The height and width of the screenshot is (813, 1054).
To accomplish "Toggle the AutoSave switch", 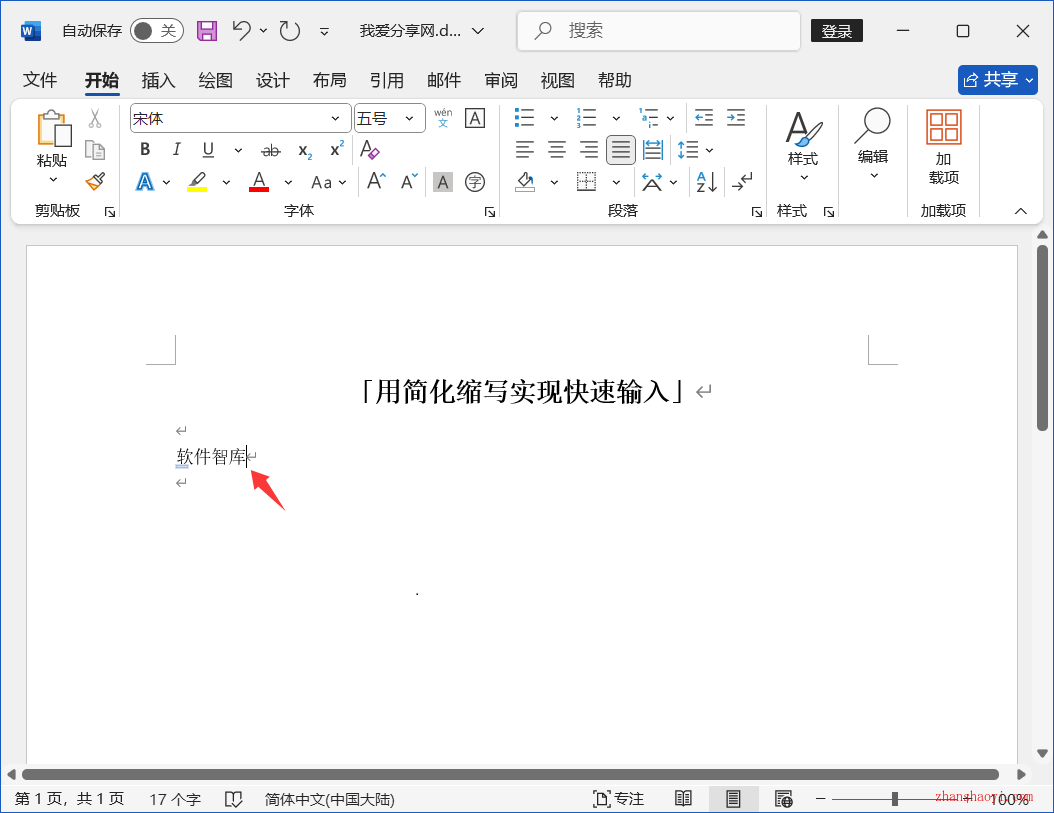I will pos(157,31).
